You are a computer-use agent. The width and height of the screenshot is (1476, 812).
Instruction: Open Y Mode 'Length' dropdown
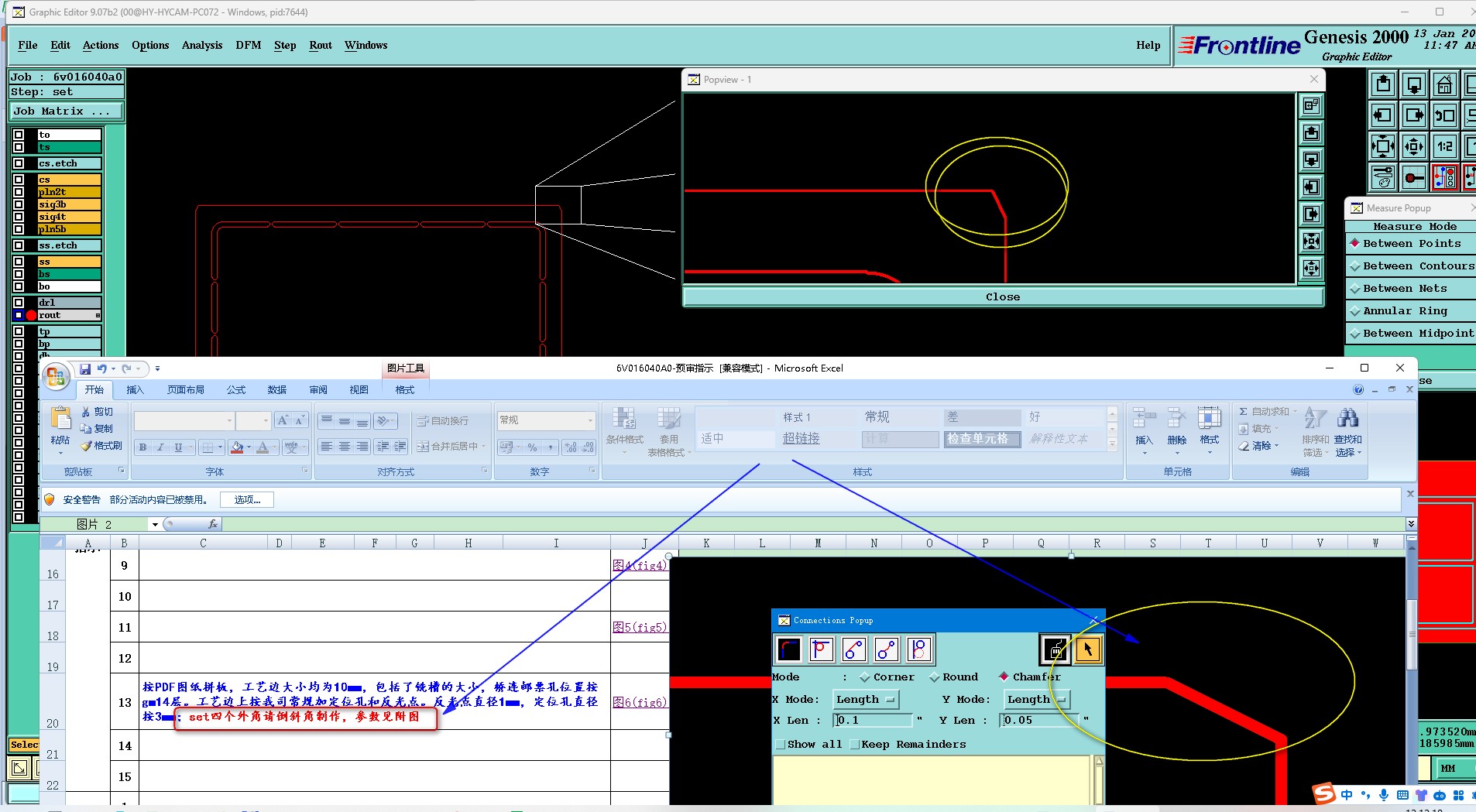click(1037, 699)
